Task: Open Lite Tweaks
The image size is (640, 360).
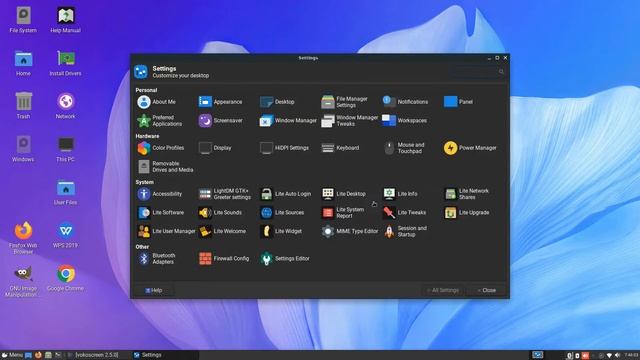Action: click(404, 213)
